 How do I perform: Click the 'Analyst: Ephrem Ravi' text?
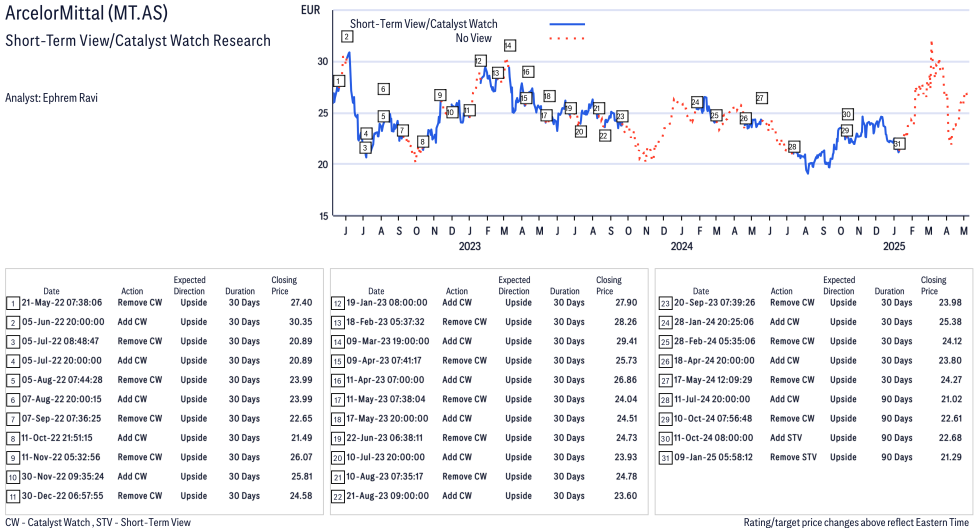tap(51, 98)
